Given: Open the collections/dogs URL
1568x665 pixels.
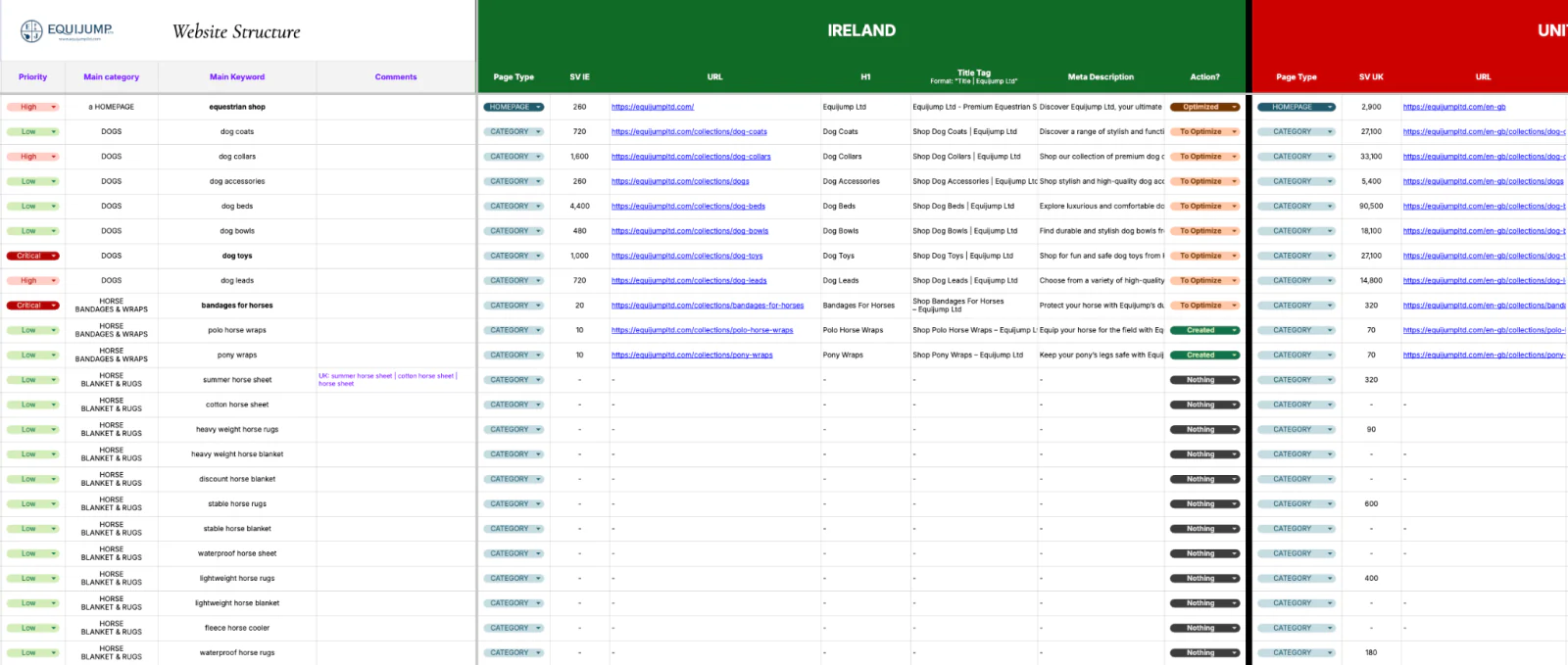Looking at the screenshot, I should point(680,181).
